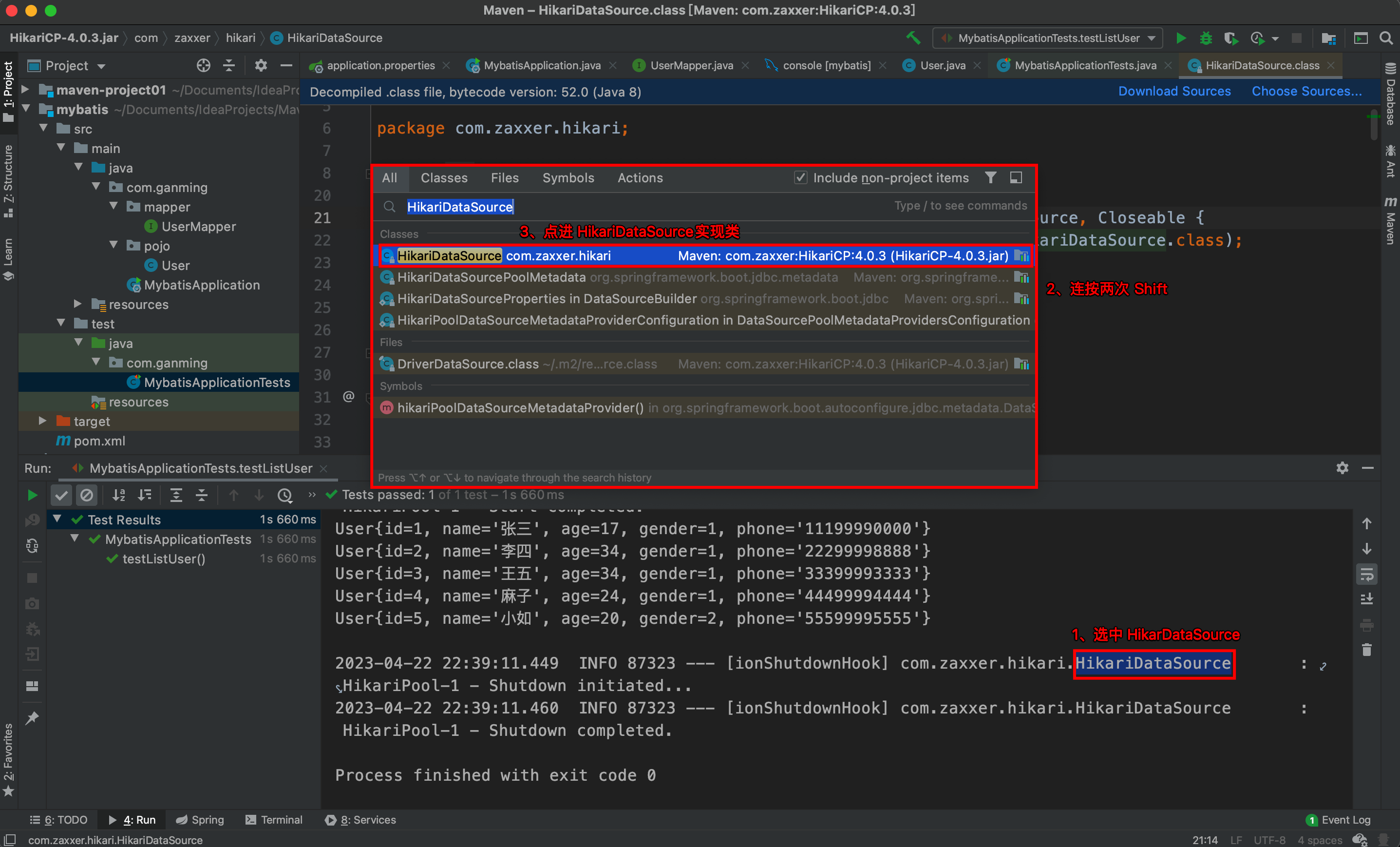Open Run panel settings gear

[1342, 468]
